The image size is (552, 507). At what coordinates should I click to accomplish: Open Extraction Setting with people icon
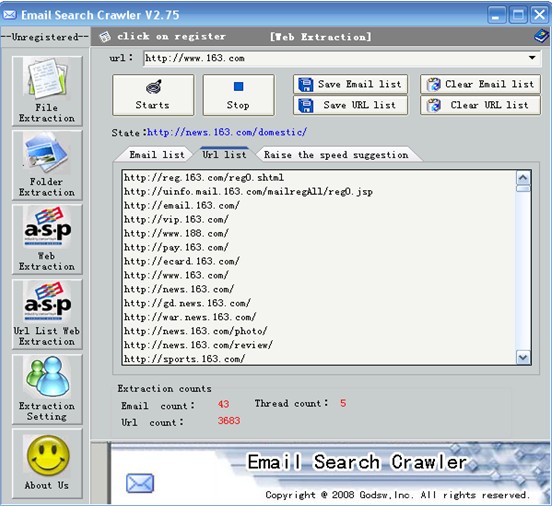47,389
